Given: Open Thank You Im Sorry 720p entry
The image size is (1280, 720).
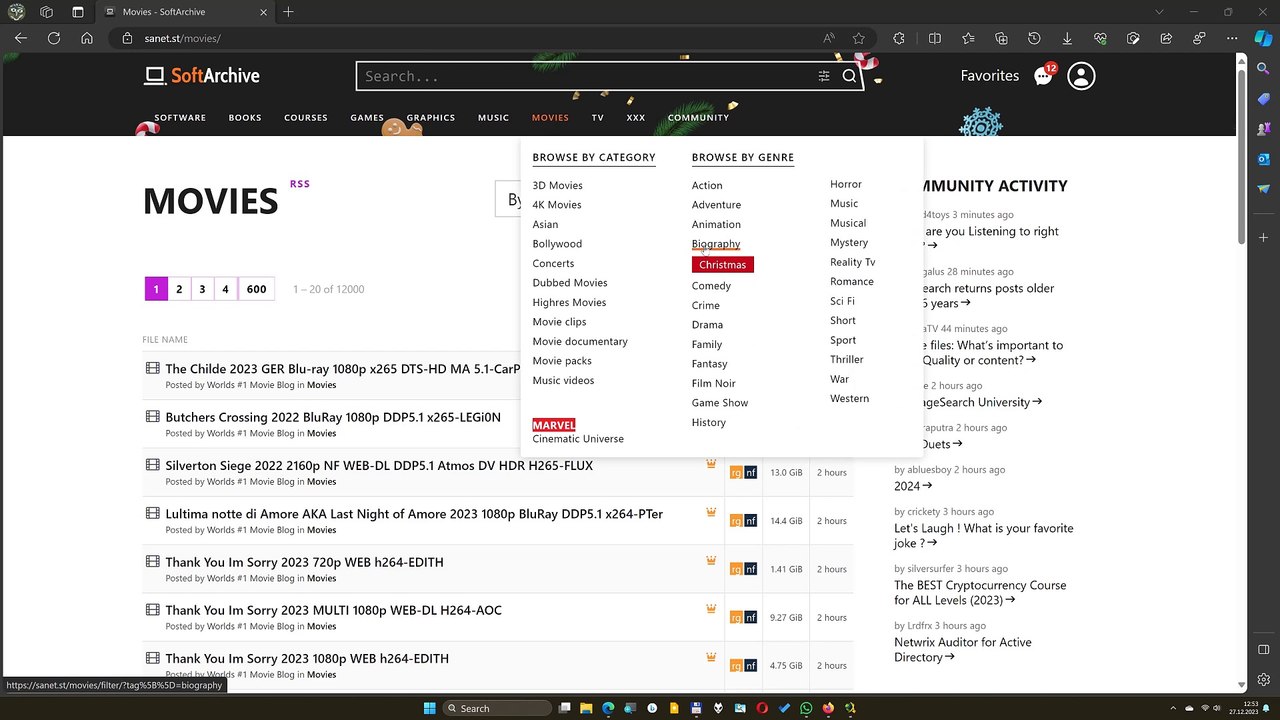Looking at the screenshot, I should tap(304, 562).
